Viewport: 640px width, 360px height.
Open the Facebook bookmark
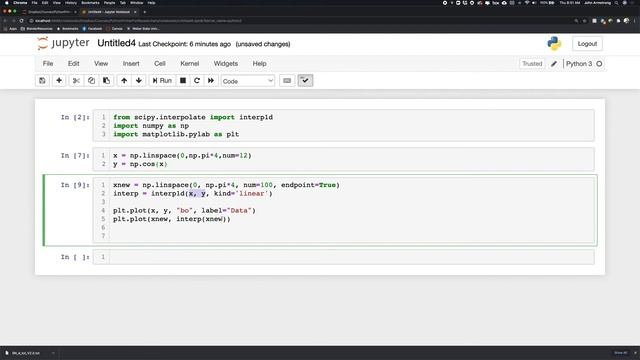92,29
